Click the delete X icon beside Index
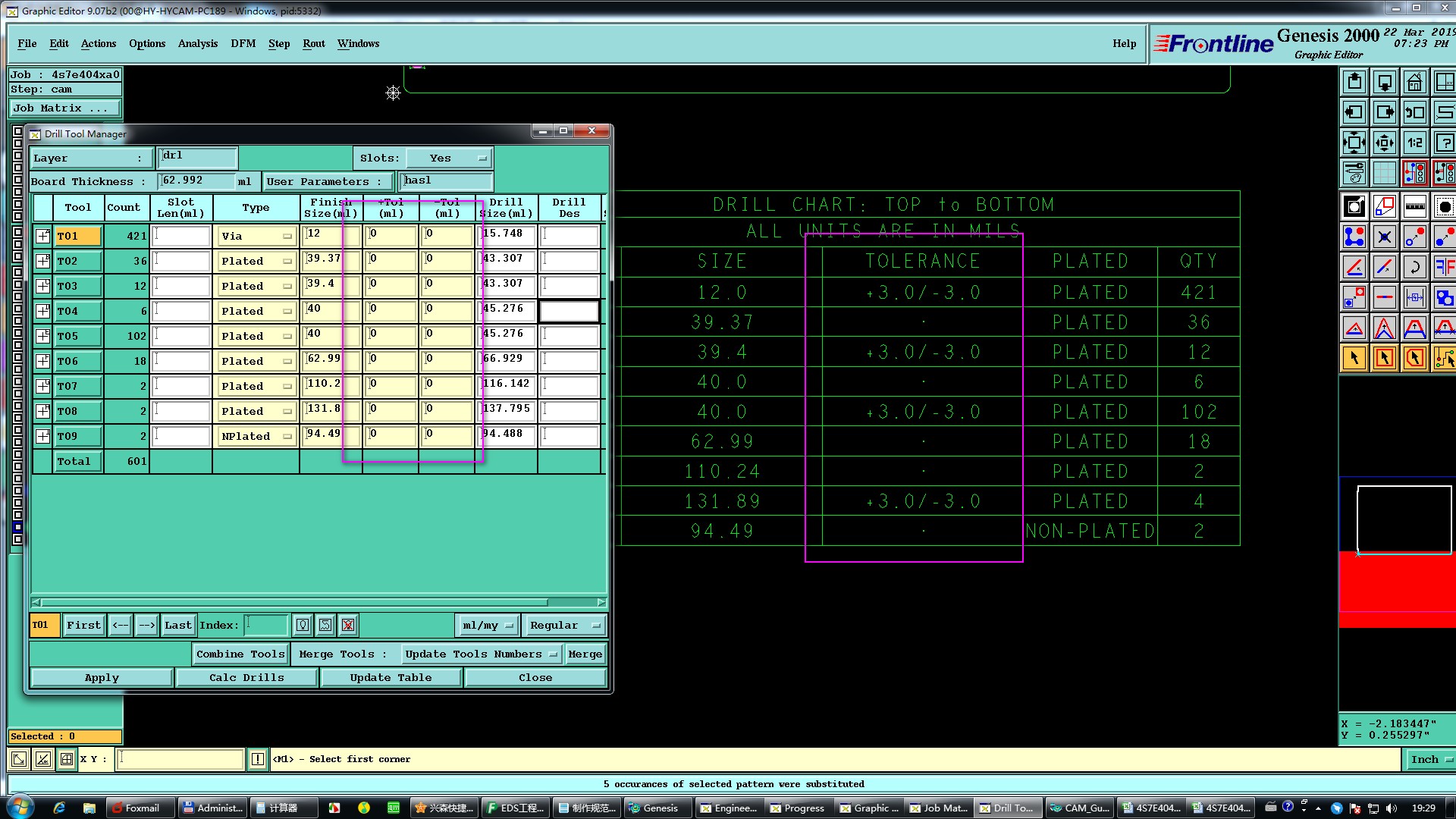 348,625
